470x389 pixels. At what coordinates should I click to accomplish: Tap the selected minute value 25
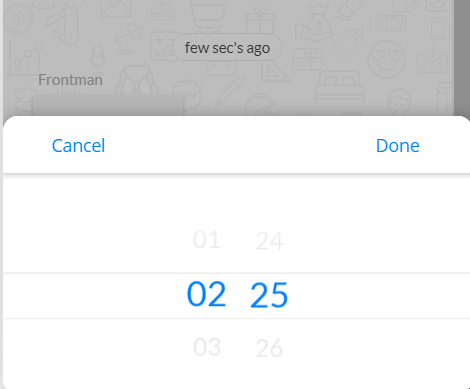tap(269, 295)
